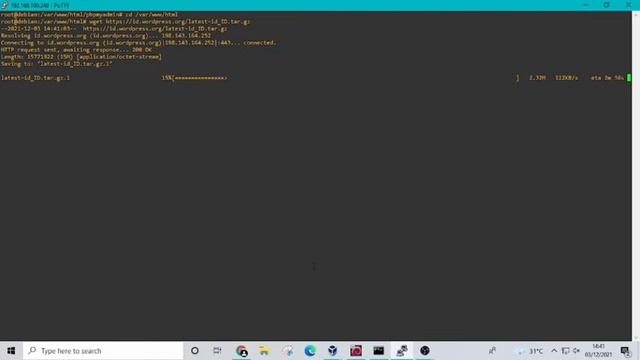Screen dimensions: 640x360
Task: Open network status tray icon
Action: [x=565, y=351]
